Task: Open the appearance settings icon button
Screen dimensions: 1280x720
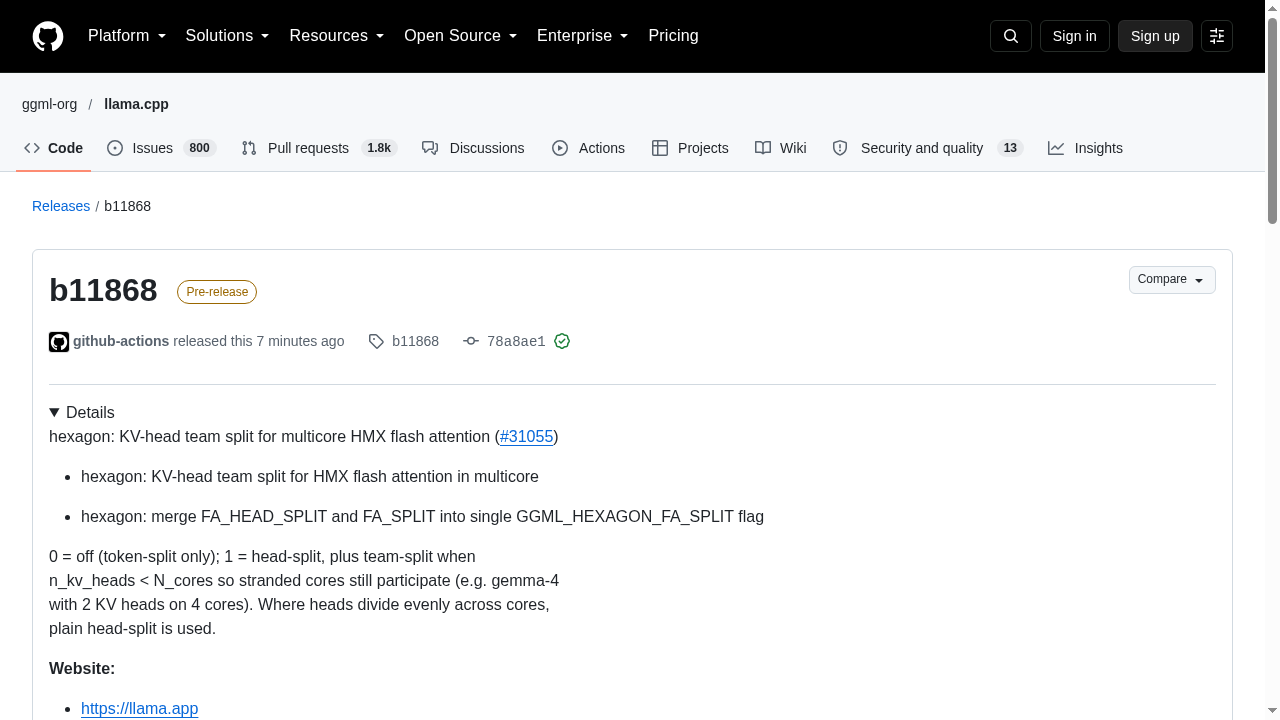Action: pos(1217,36)
